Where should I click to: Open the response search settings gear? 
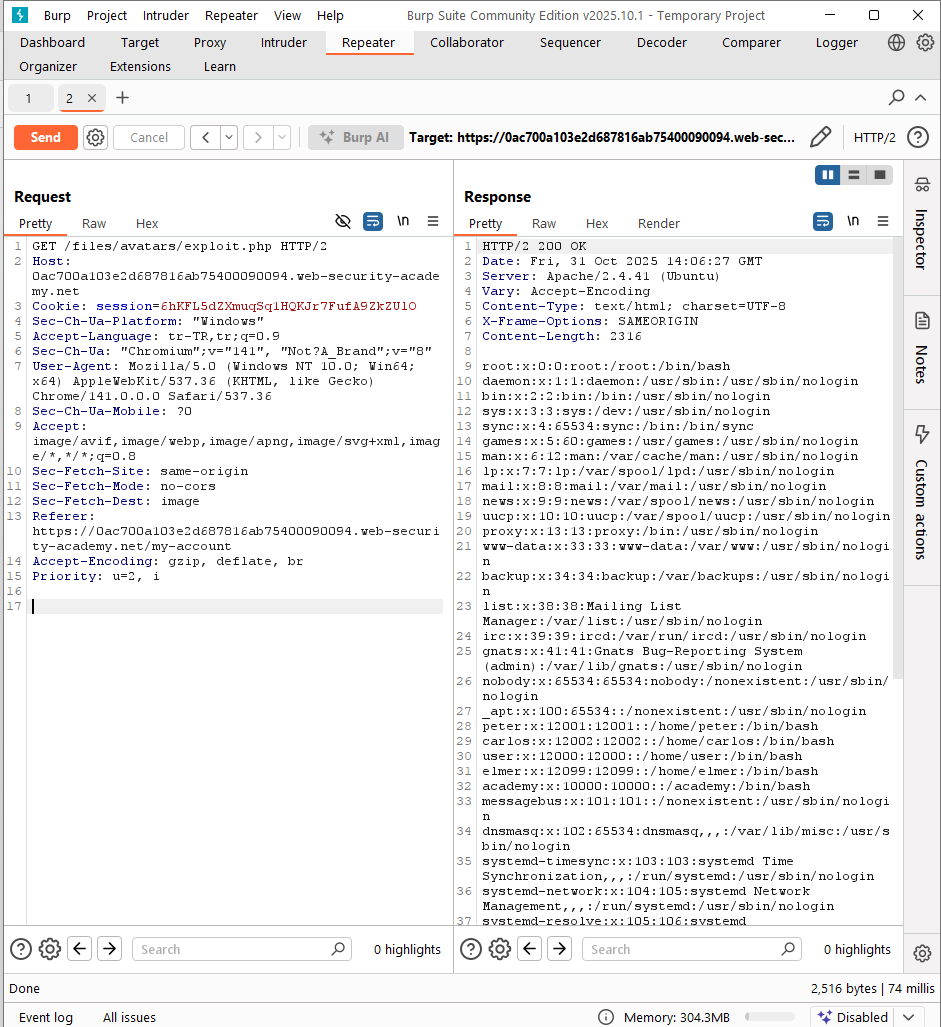500,948
